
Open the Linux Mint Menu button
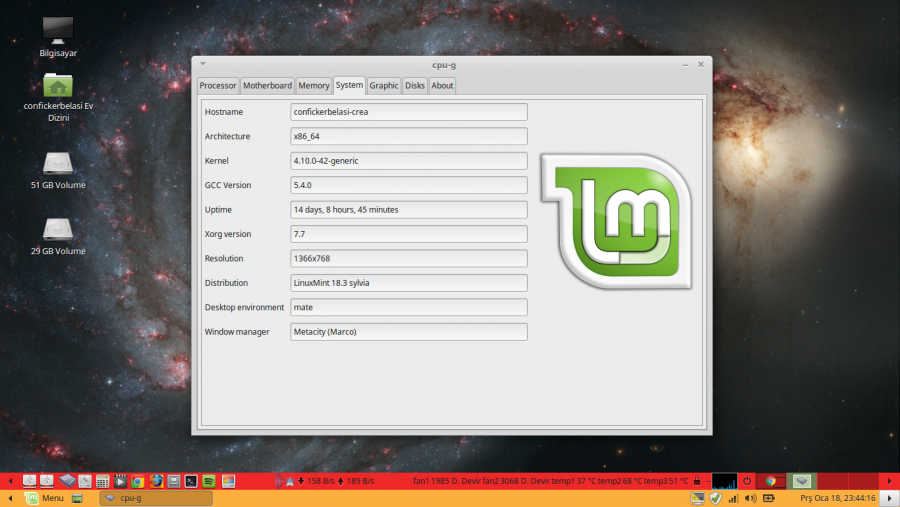click(45, 498)
